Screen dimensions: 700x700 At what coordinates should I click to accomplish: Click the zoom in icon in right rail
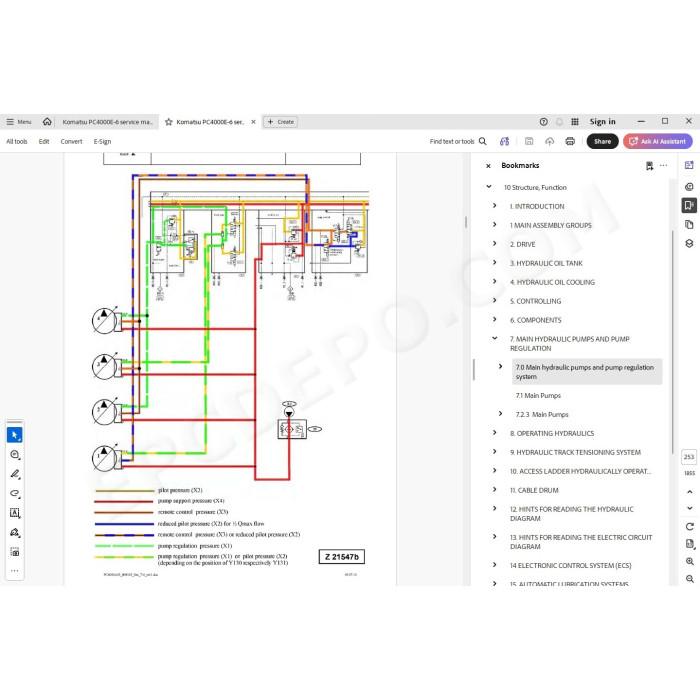690,562
